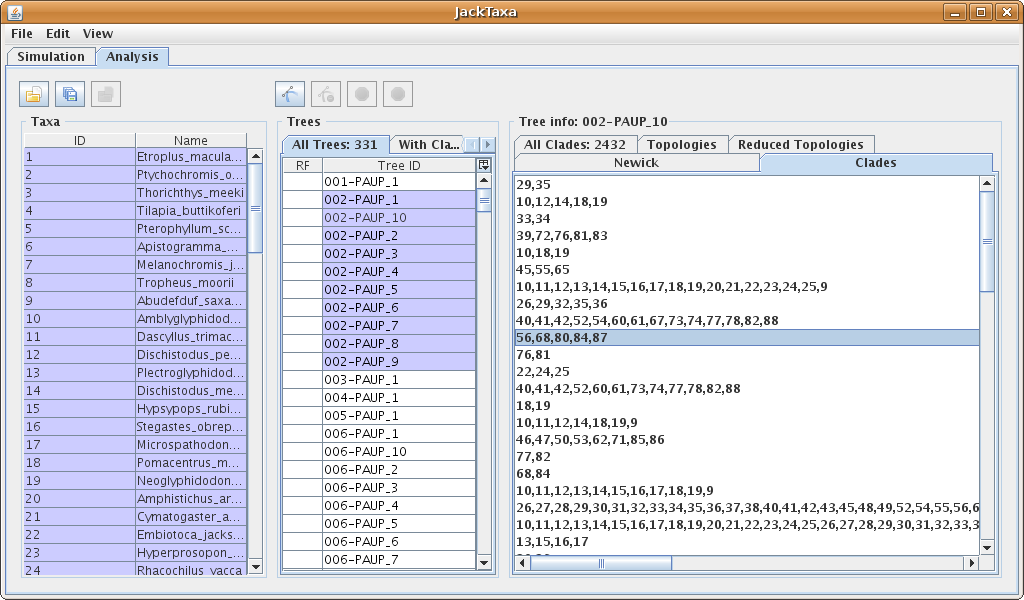
Task: Open the Reduced Topologies tab
Action: click(801, 144)
